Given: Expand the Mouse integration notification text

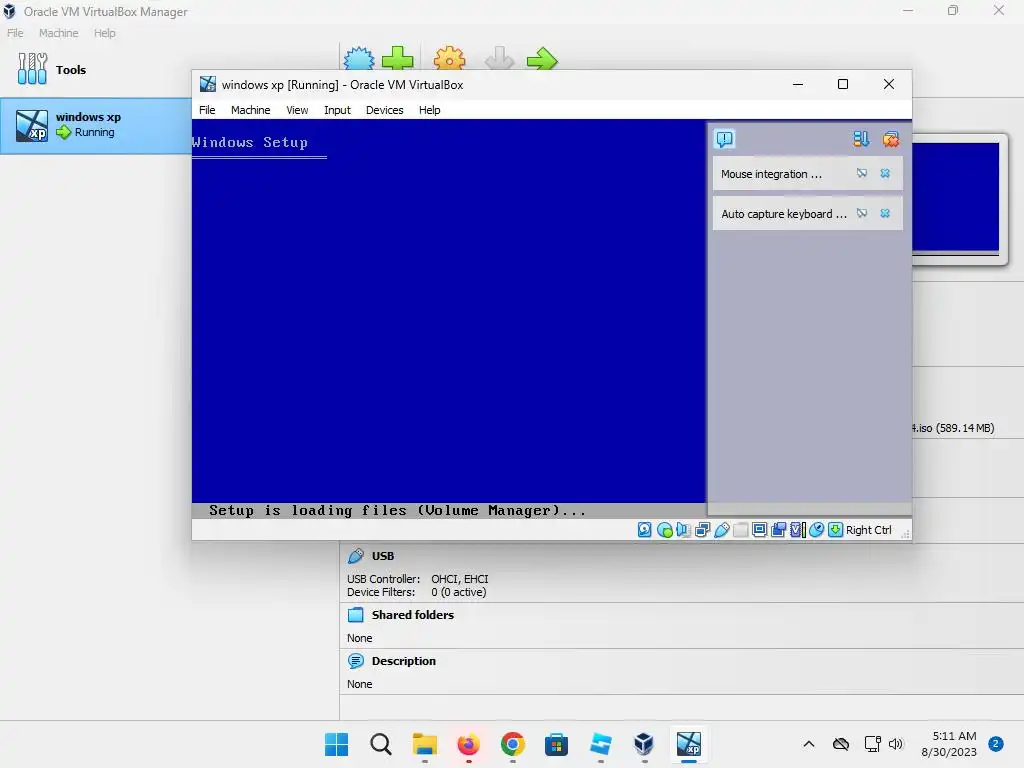Looking at the screenshot, I should [x=771, y=174].
